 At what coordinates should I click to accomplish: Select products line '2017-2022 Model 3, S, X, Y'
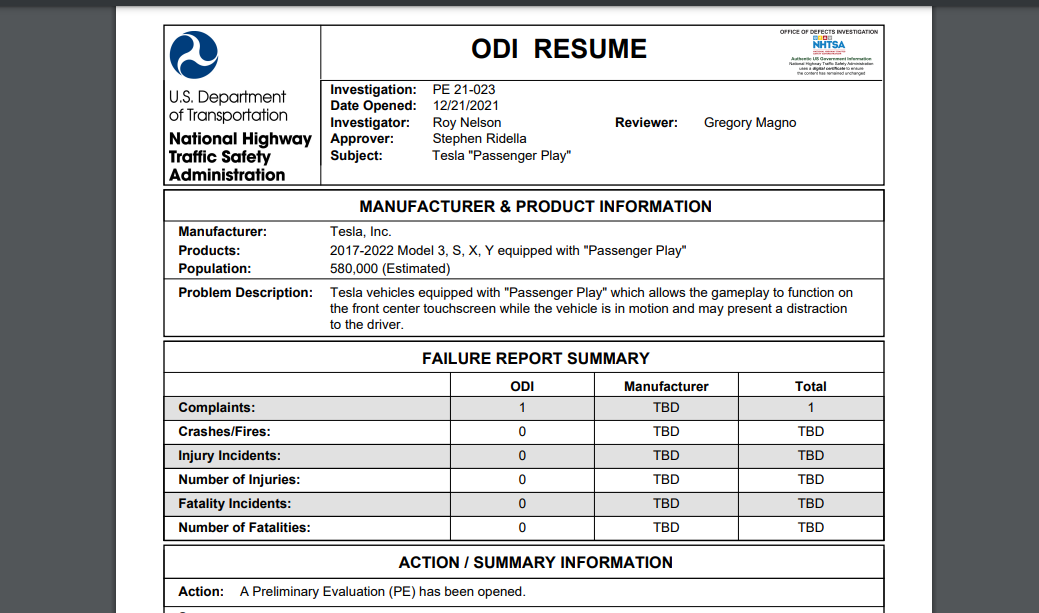(x=412, y=251)
